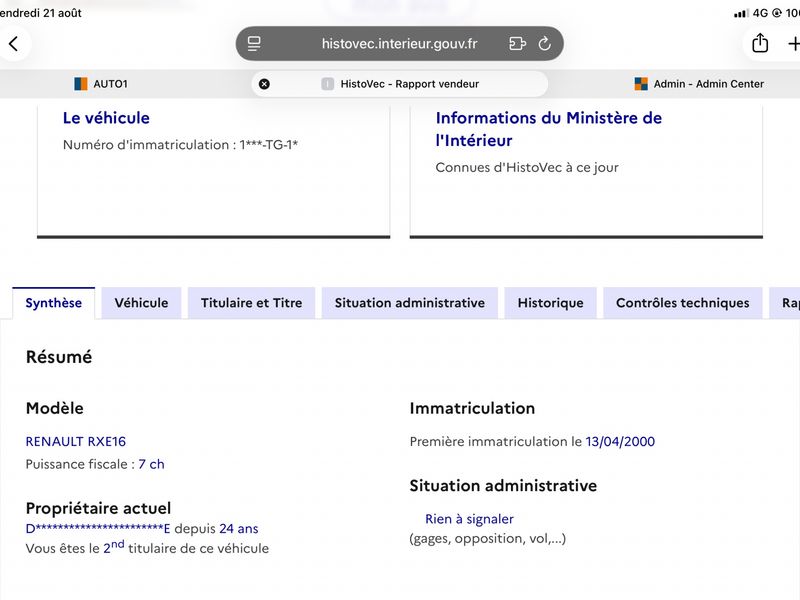Open the Synthèse tab
This screenshot has width=800, height=600.
[x=54, y=303]
